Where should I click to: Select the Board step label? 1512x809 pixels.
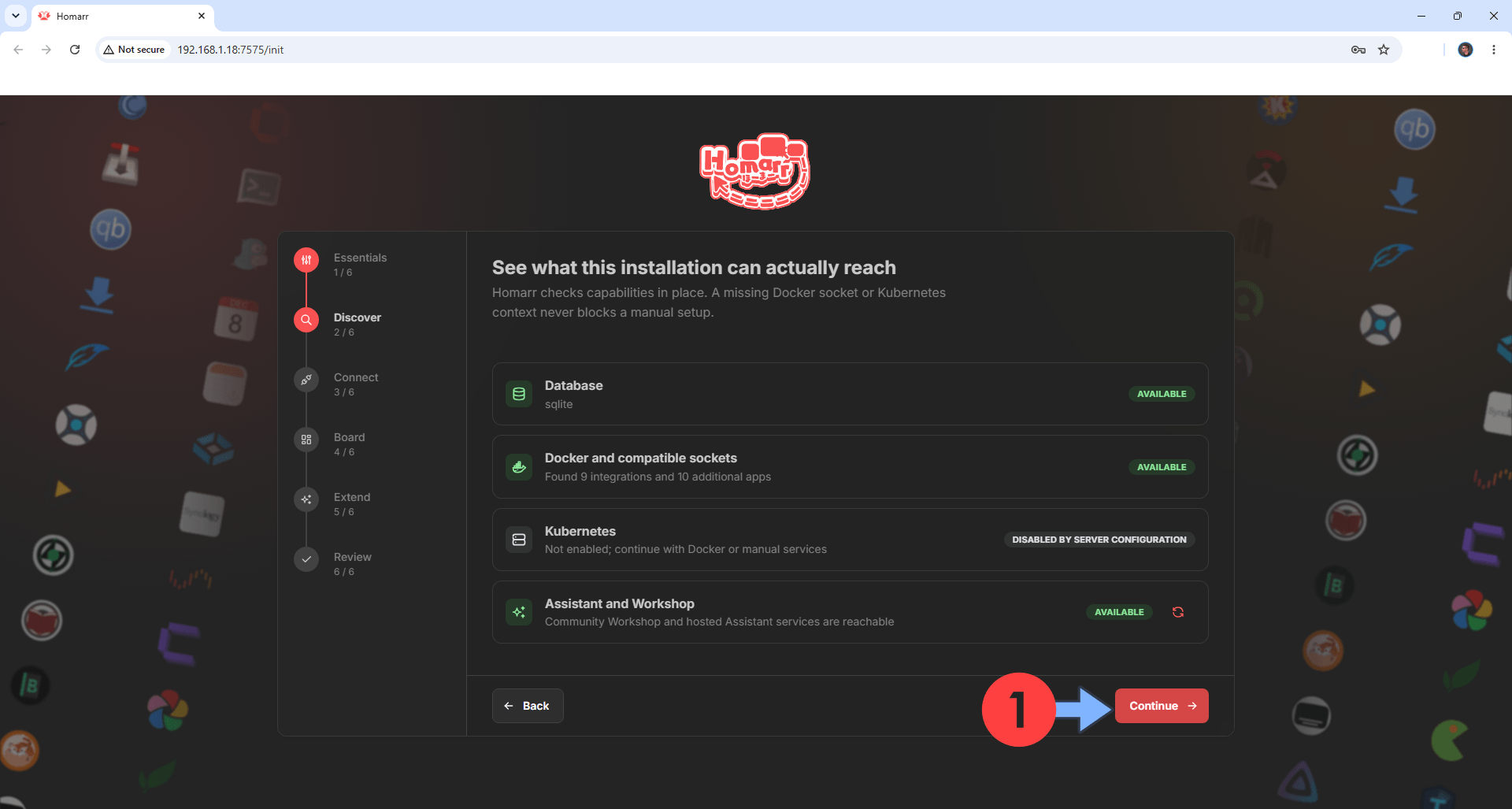point(350,437)
